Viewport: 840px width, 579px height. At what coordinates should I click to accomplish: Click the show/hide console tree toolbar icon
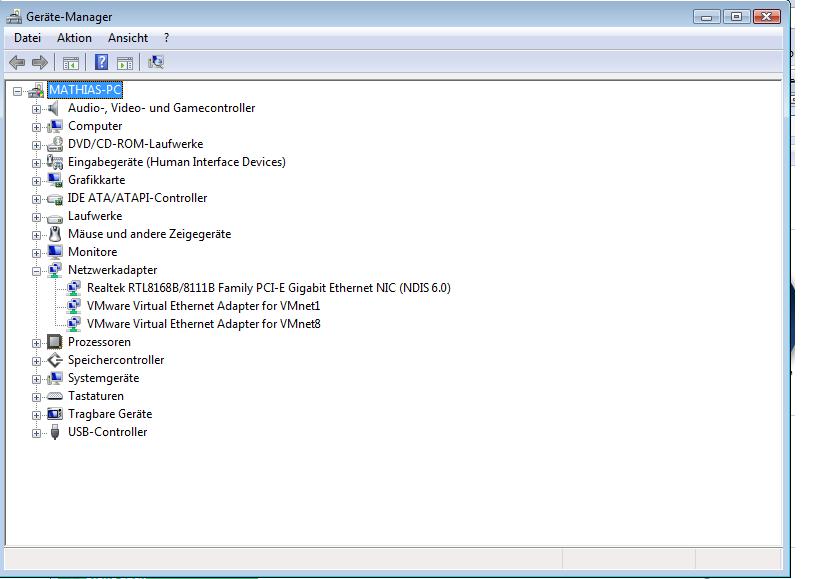click(x=71, y=63)
